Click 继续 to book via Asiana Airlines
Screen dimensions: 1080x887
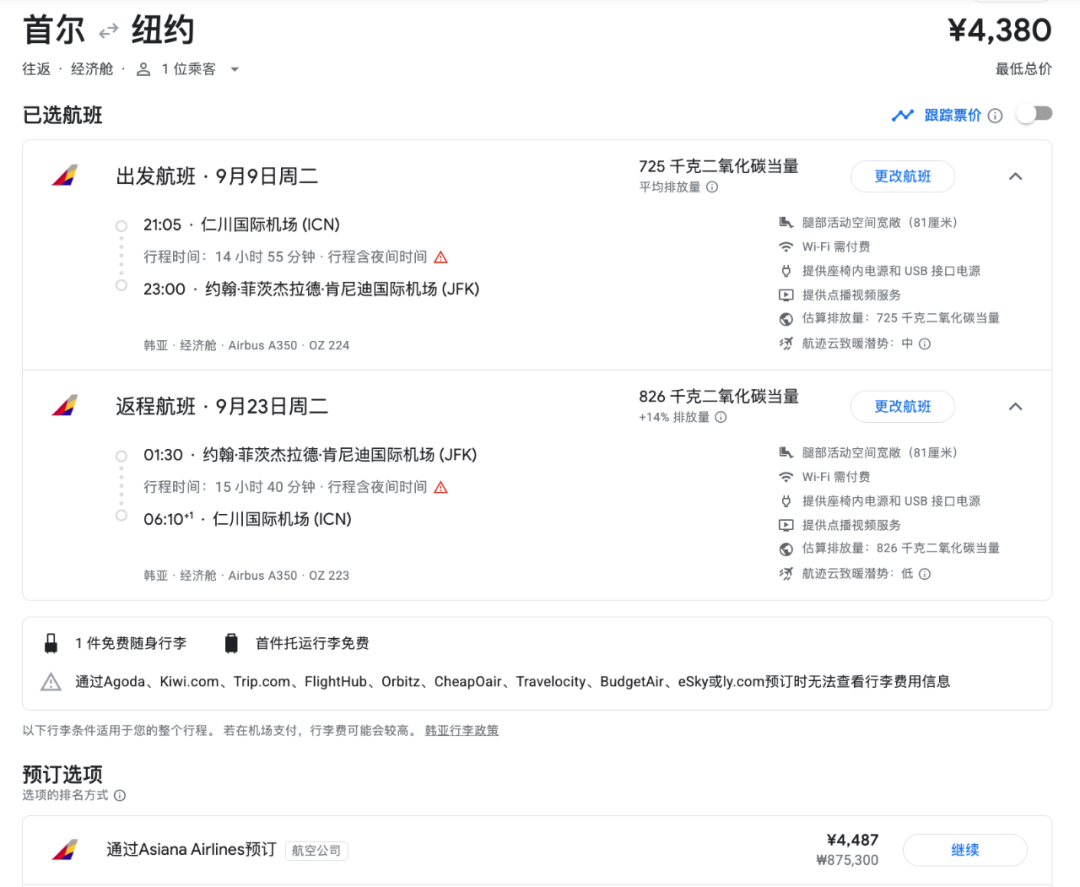964,850
